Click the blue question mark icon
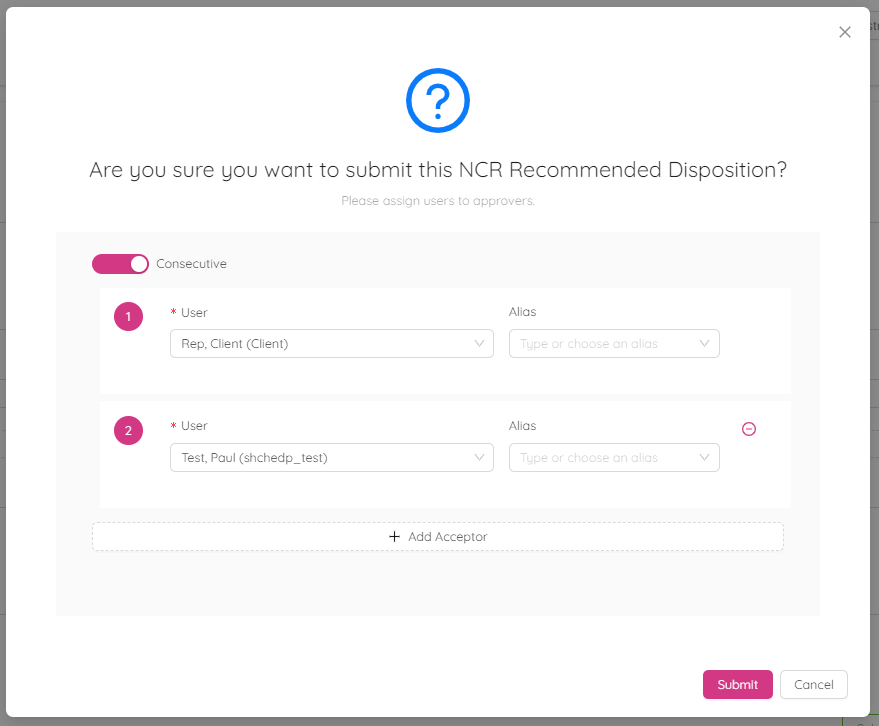879x726 pixels. click(x=437, y=100)
